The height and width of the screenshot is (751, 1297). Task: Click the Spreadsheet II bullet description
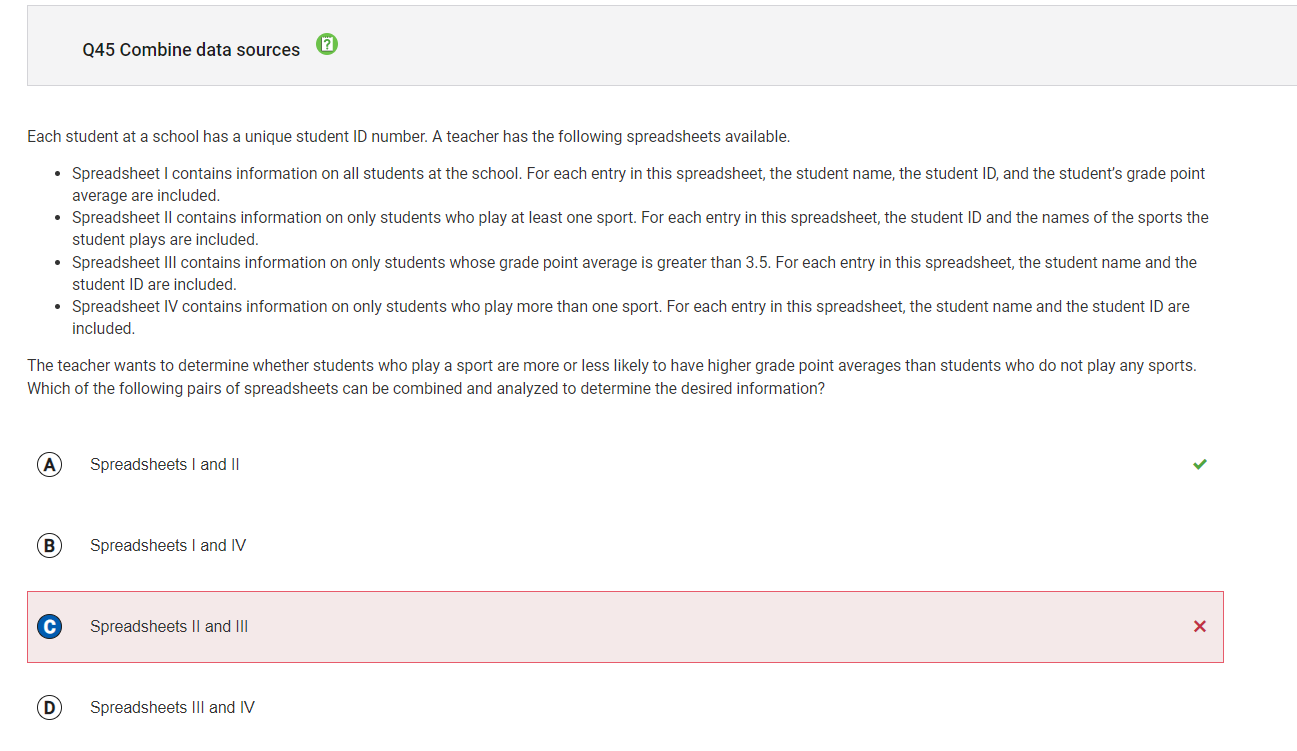click(x=640, y=228)
